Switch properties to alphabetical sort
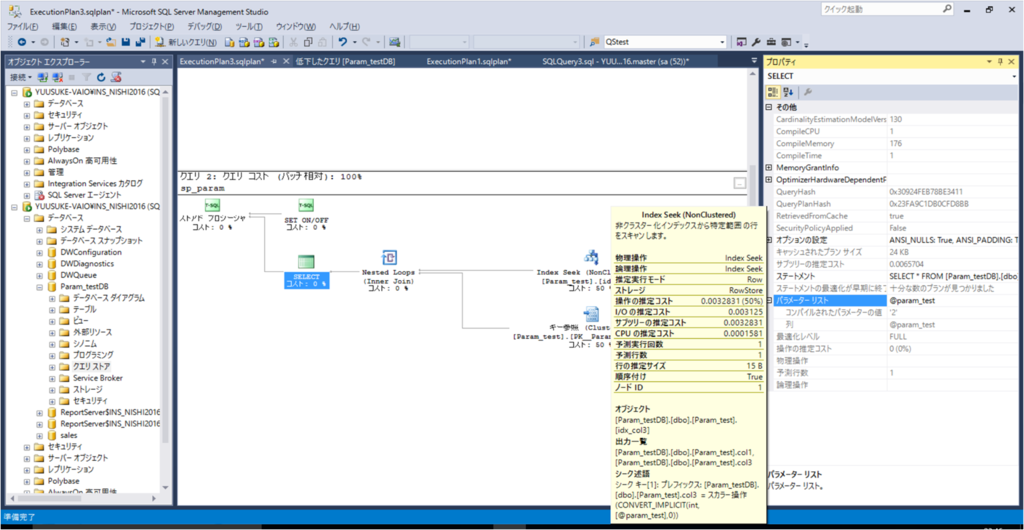This screenshot has width=1024, height=530. tap(788, 91)
